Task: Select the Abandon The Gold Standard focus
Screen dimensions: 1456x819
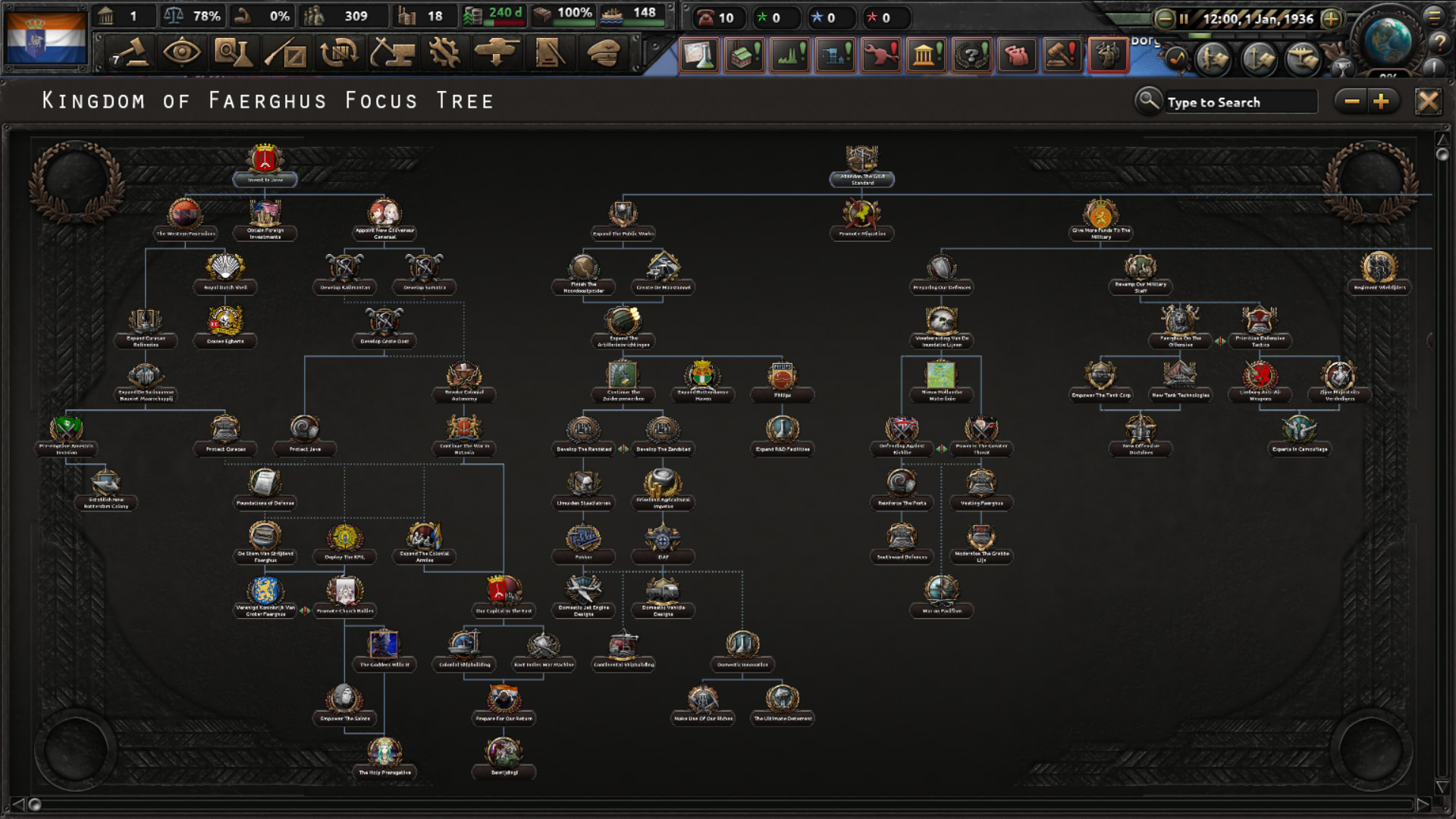Action: (x=861, y=165)
